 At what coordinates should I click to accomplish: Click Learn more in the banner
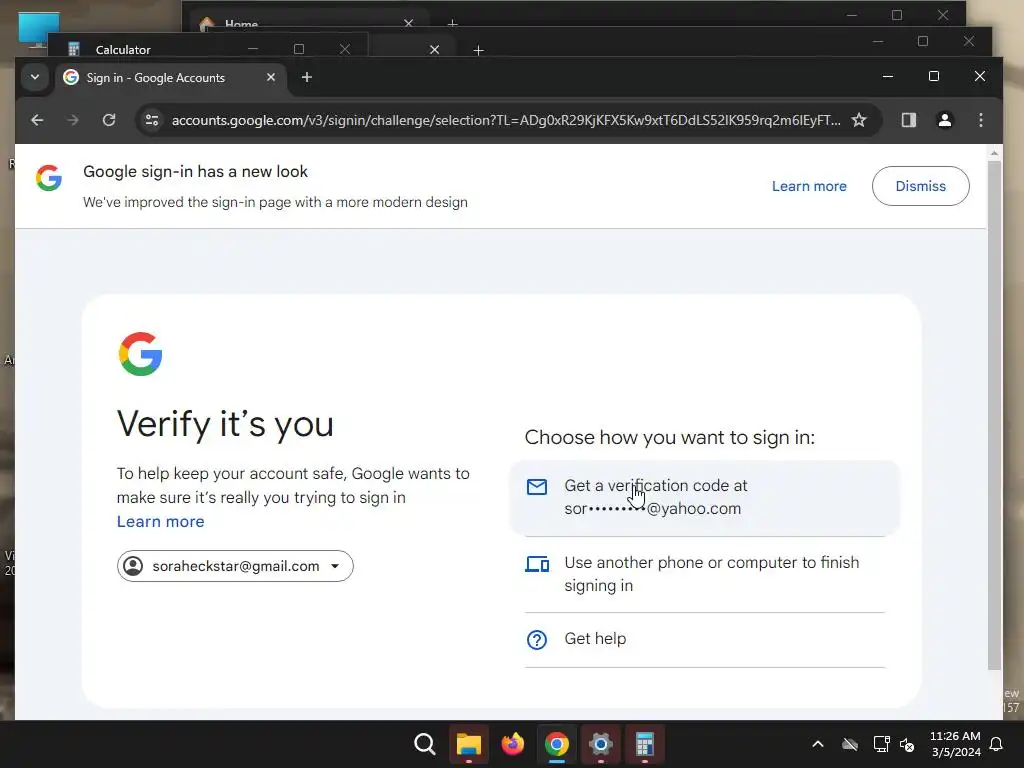coord(809,186)
